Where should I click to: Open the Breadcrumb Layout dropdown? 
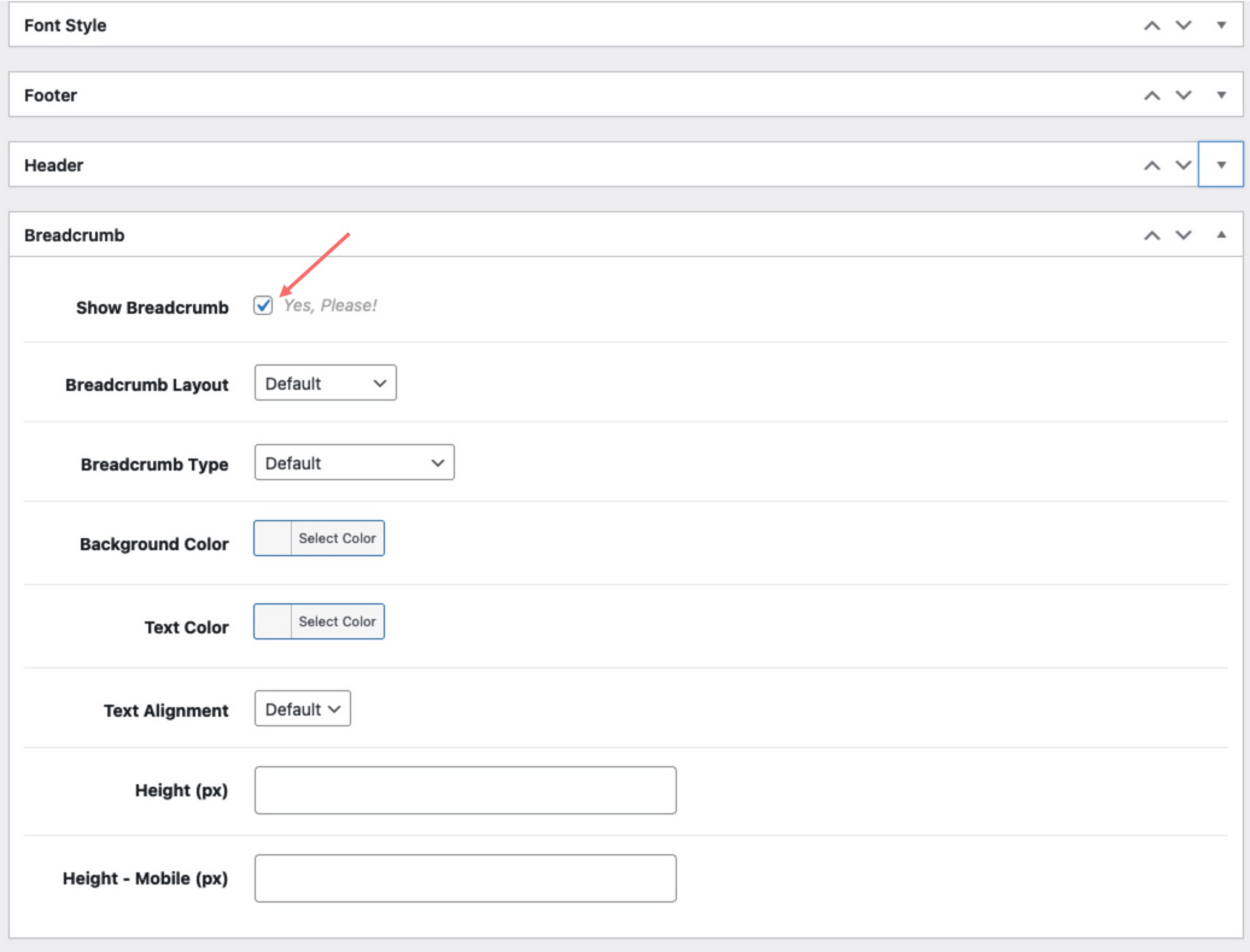(325, 383)
